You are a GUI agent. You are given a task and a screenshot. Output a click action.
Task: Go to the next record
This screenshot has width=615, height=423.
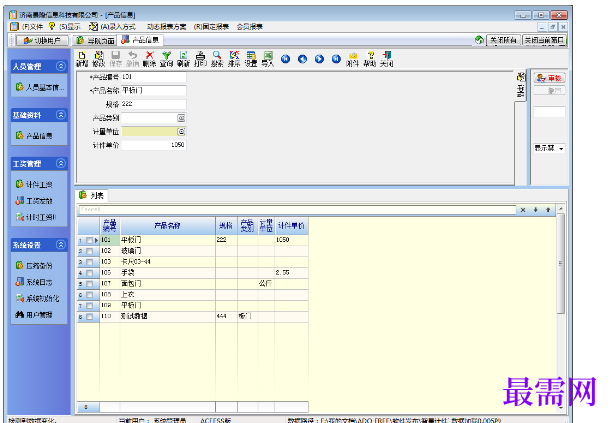pos(319,59)
